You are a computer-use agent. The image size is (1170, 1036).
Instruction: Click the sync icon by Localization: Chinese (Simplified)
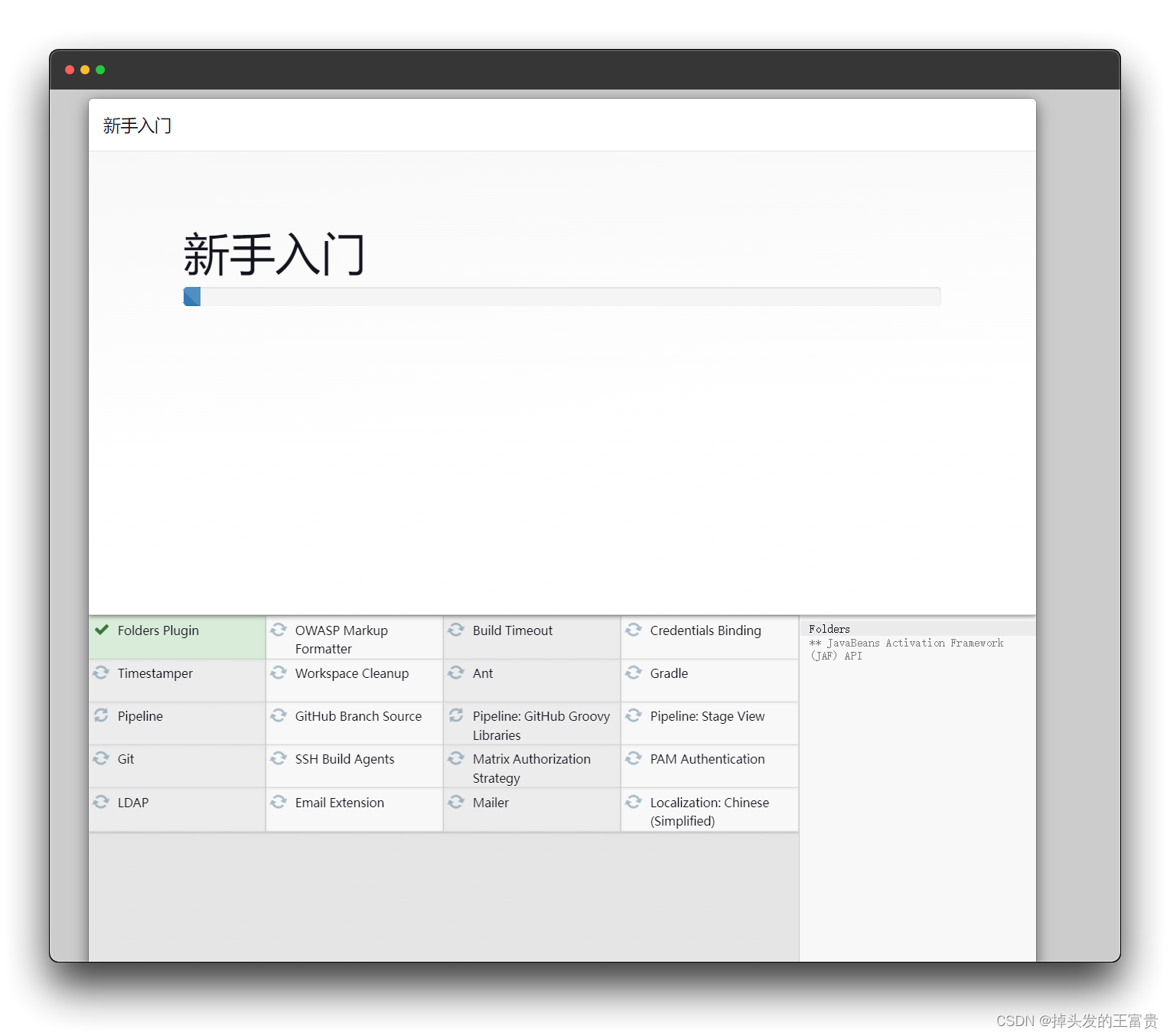634,802
